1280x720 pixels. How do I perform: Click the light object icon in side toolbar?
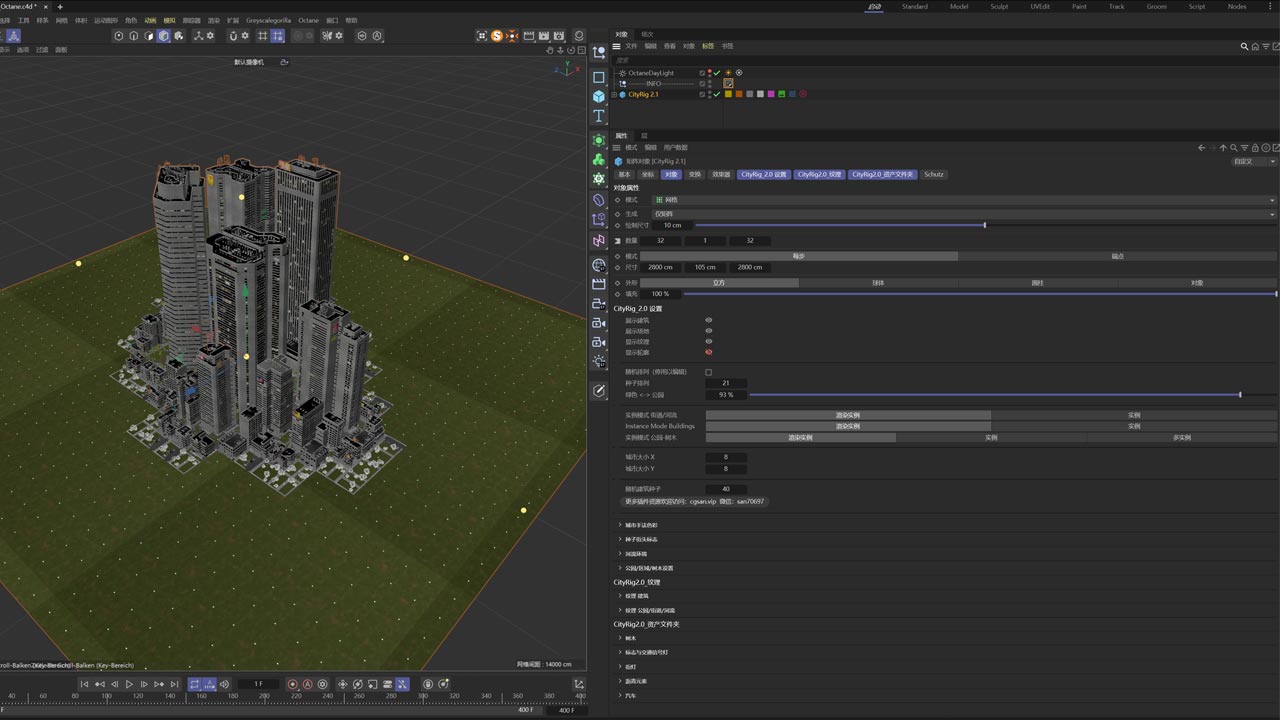coord(599,361)
